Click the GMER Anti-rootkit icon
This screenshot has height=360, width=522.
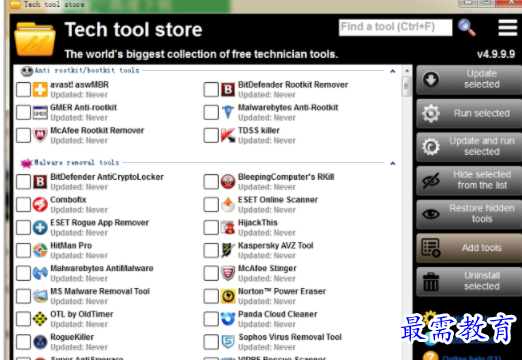click(40, 113)
